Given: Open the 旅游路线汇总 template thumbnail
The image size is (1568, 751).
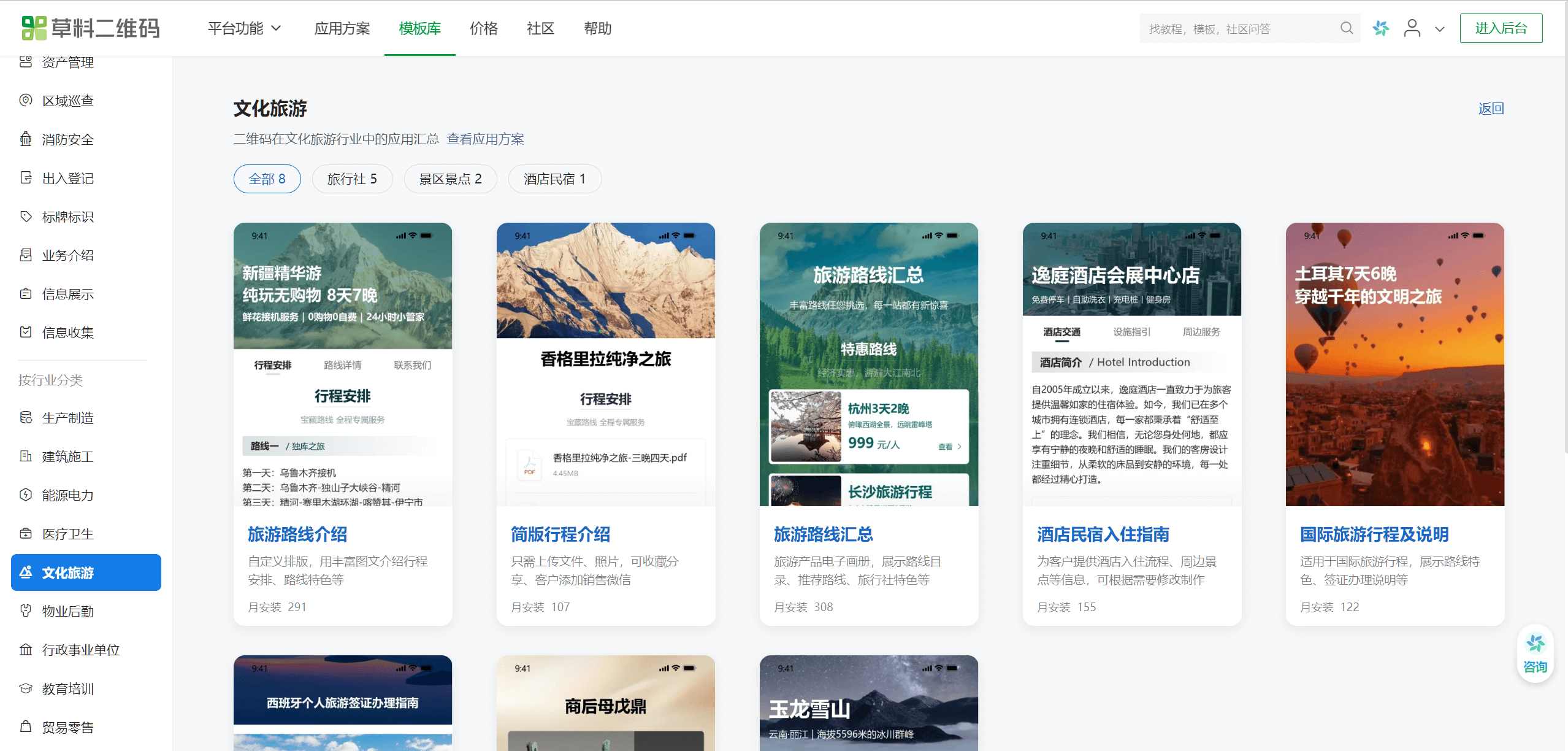Looking at the screenshot, I should (868, 364).
